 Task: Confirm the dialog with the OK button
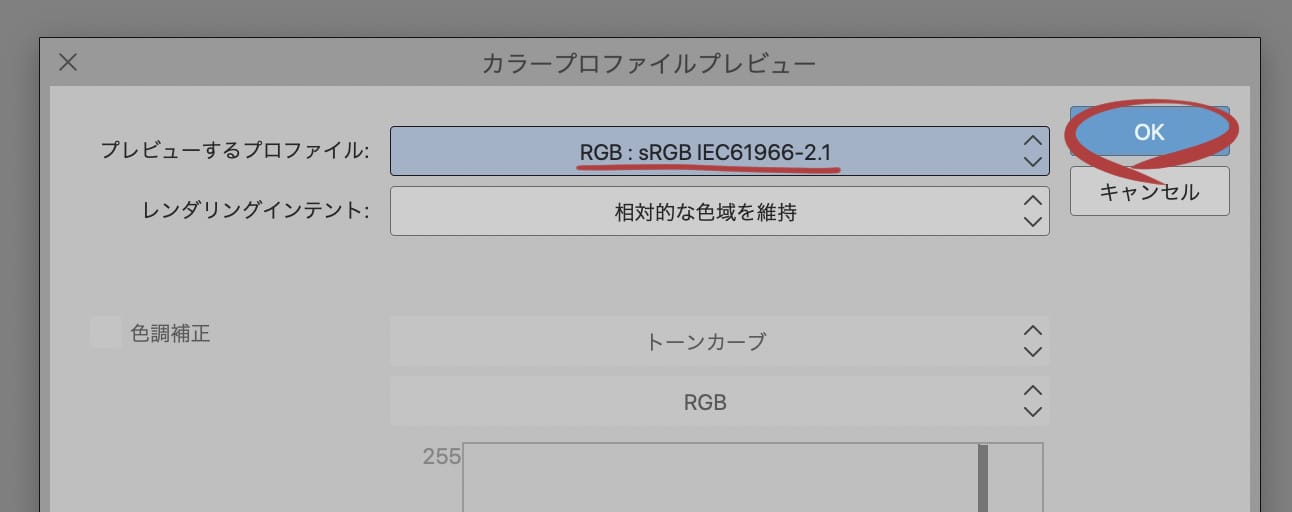click(x=1149, y=131)
